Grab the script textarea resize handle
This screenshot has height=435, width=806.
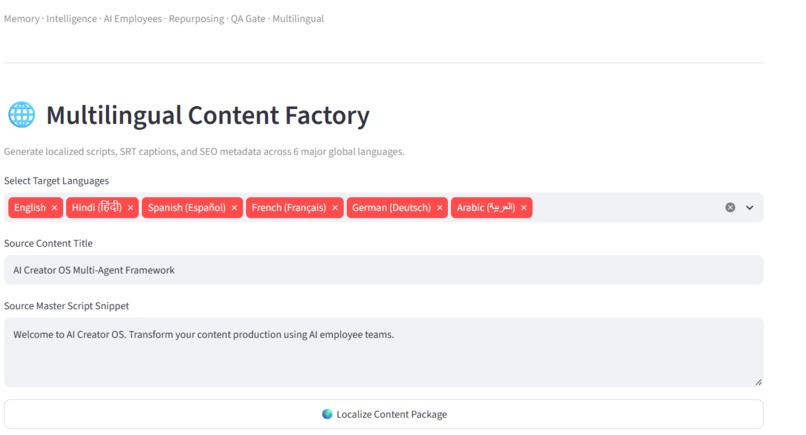tap(758, 382)
